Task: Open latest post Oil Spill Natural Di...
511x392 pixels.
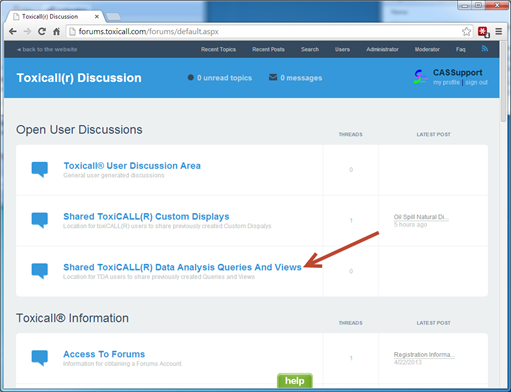Action: click(421, 217)
